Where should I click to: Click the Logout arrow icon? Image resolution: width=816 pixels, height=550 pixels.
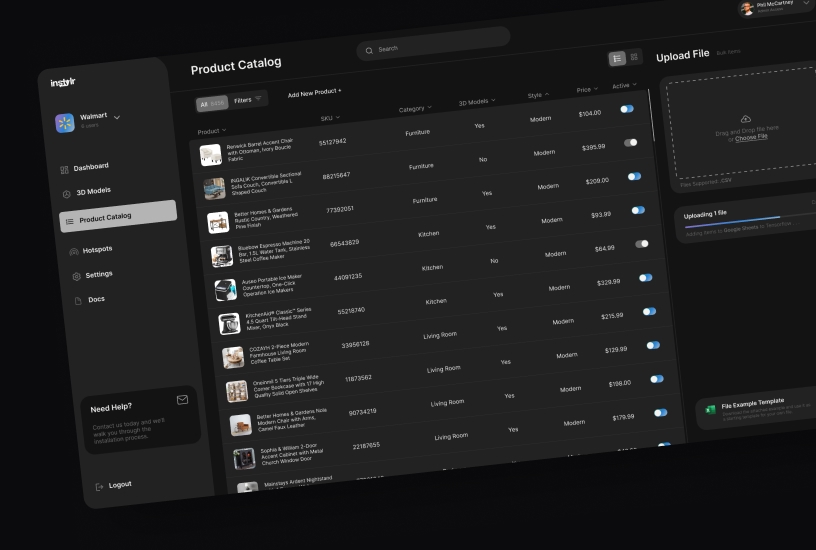[x=99, y=487]
